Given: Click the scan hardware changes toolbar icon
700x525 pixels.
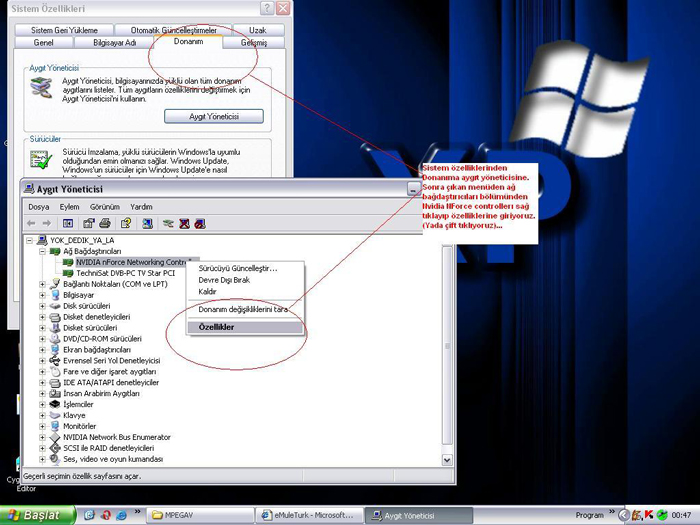Looking at the screenshot, I should (147, 223).
